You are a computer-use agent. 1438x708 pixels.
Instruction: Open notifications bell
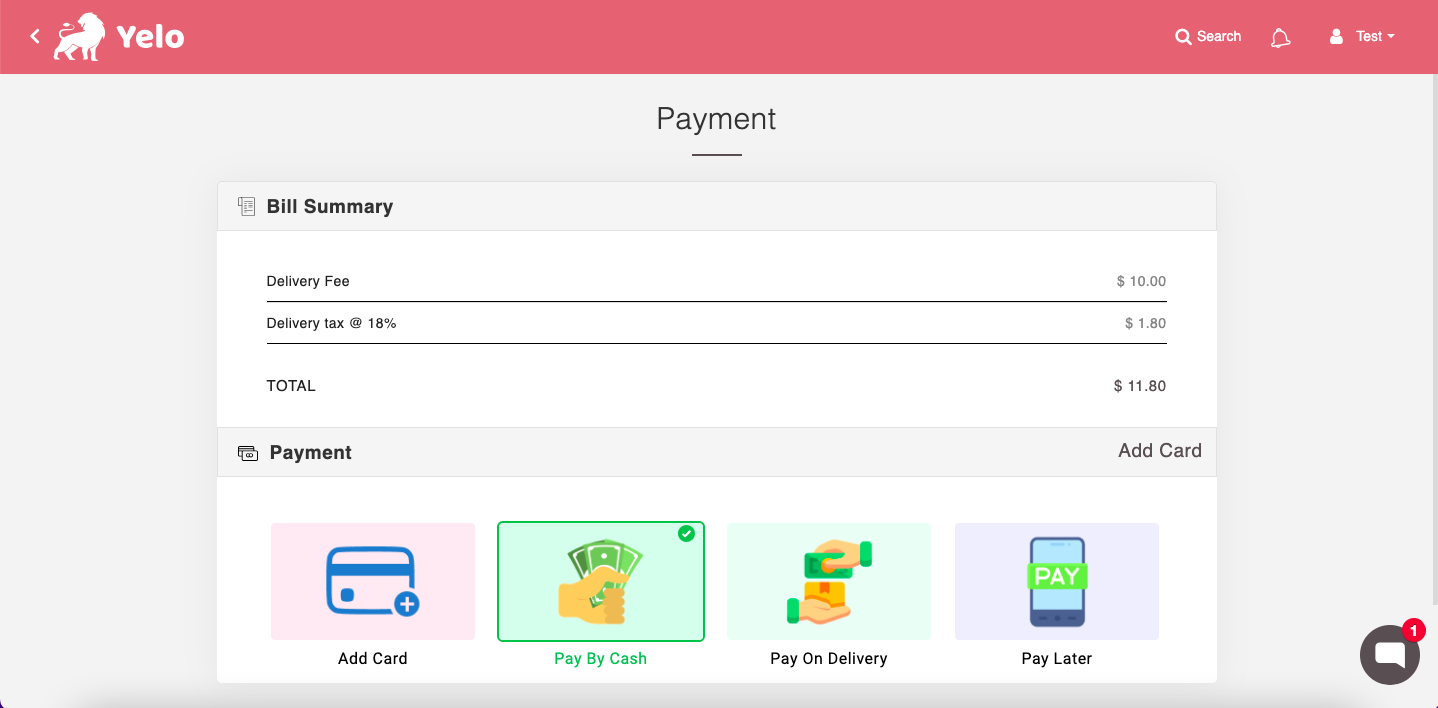pyautogui.click(x=1280, y=37)
